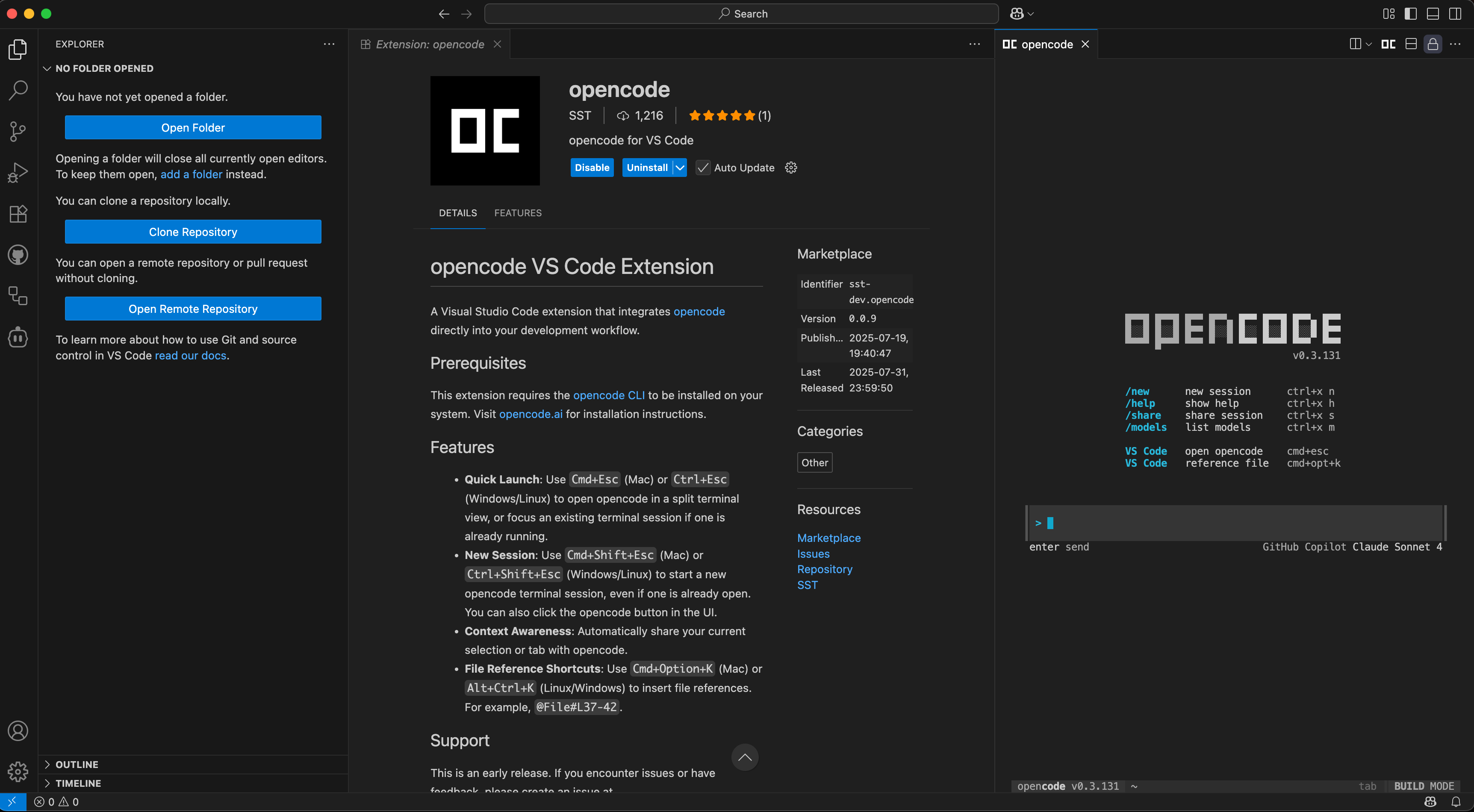Click the Clone Repository button

coord(193,231)
